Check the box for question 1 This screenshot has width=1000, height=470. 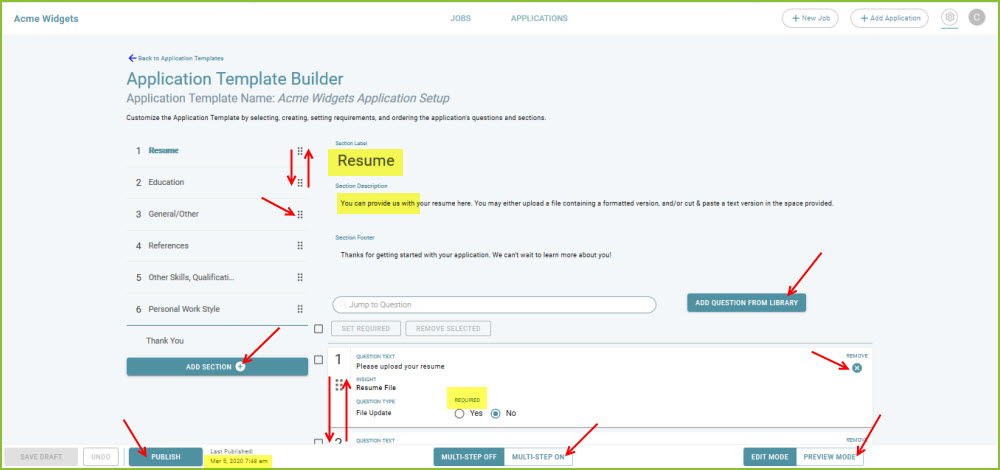(x=319, y=360)
